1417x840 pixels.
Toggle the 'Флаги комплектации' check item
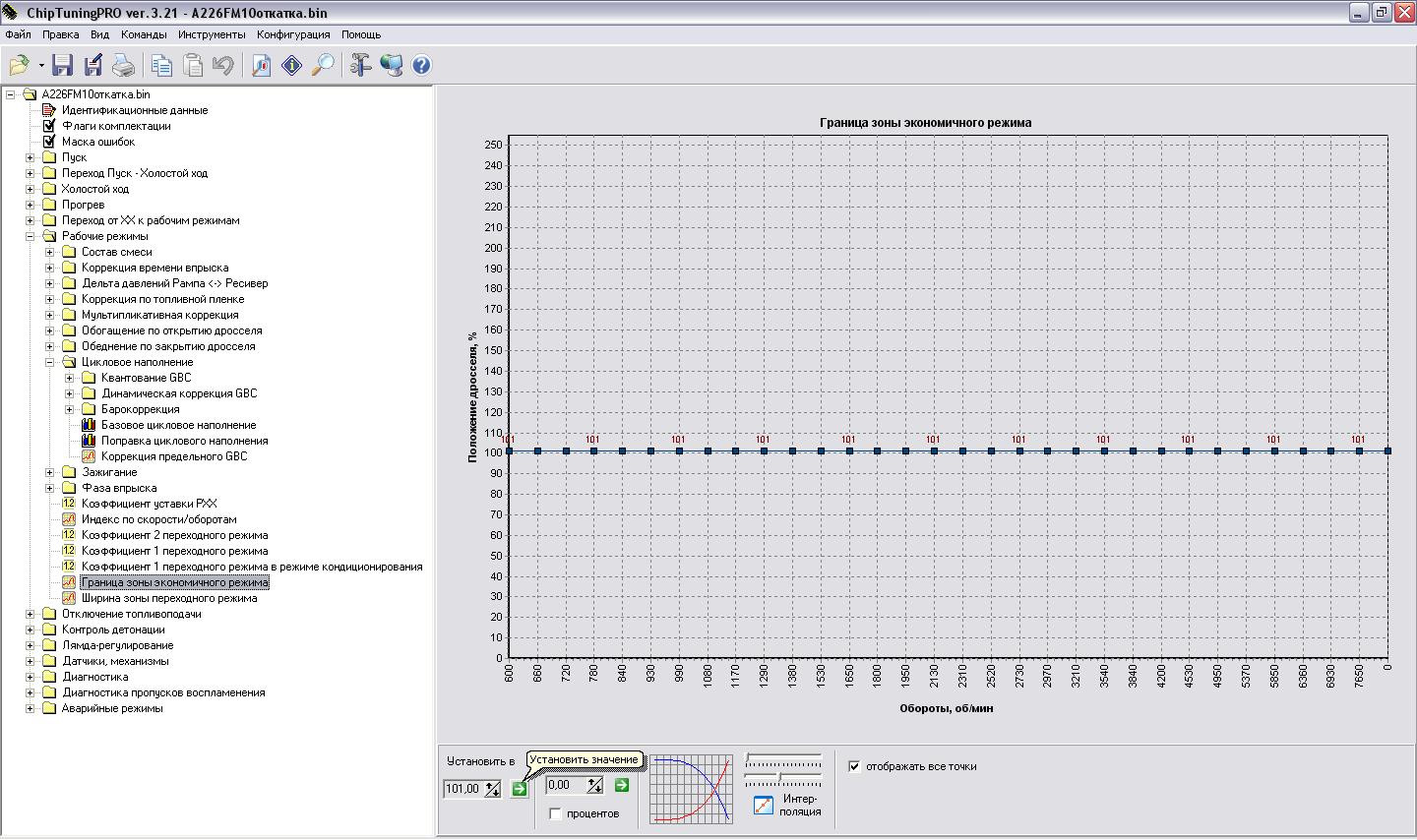[x=49, y=126]
